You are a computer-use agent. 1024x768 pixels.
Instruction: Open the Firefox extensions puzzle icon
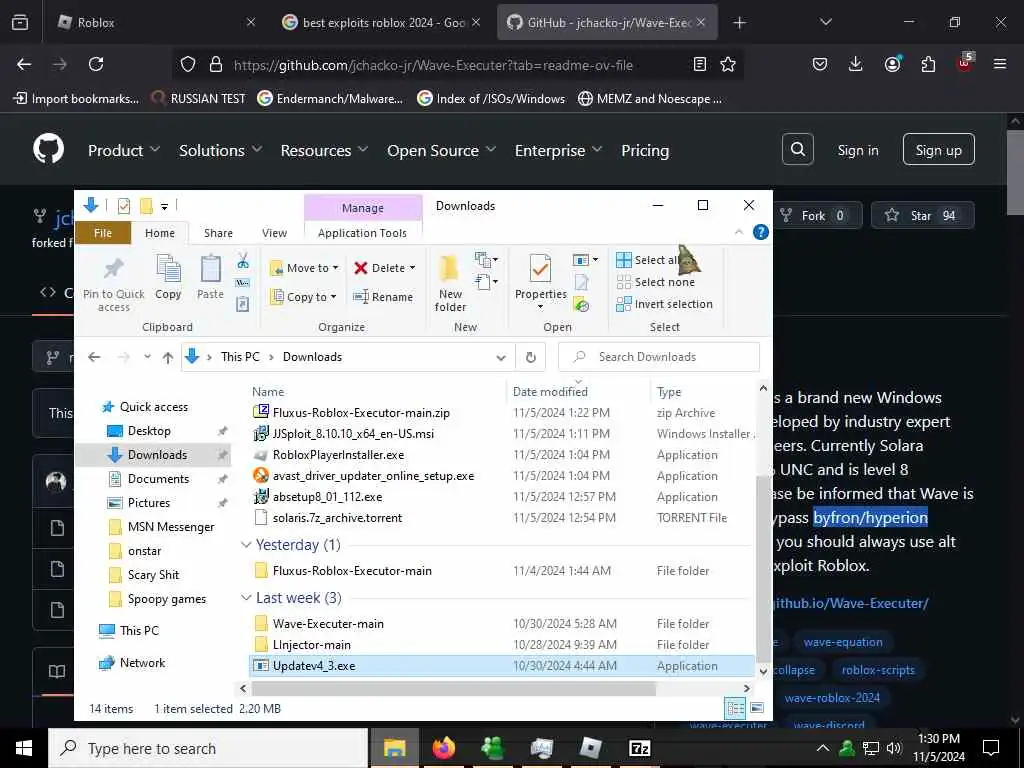coord(928,64)
